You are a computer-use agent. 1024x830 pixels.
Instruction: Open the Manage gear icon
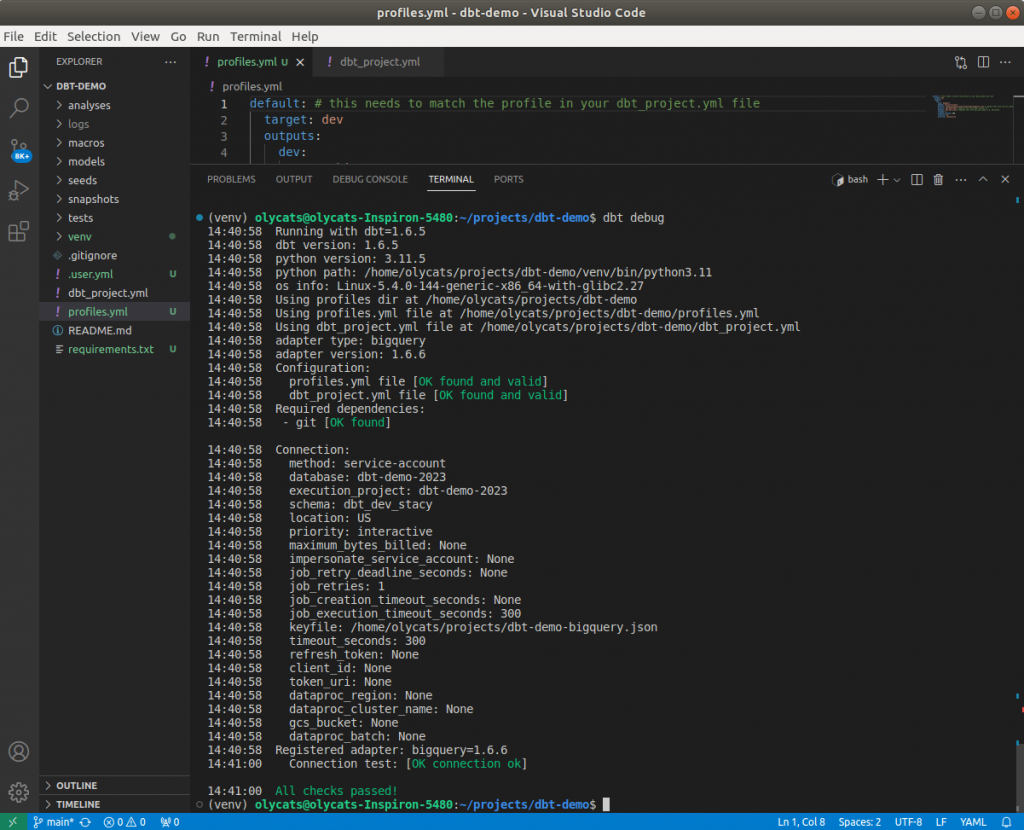click(x=18, y=792)
